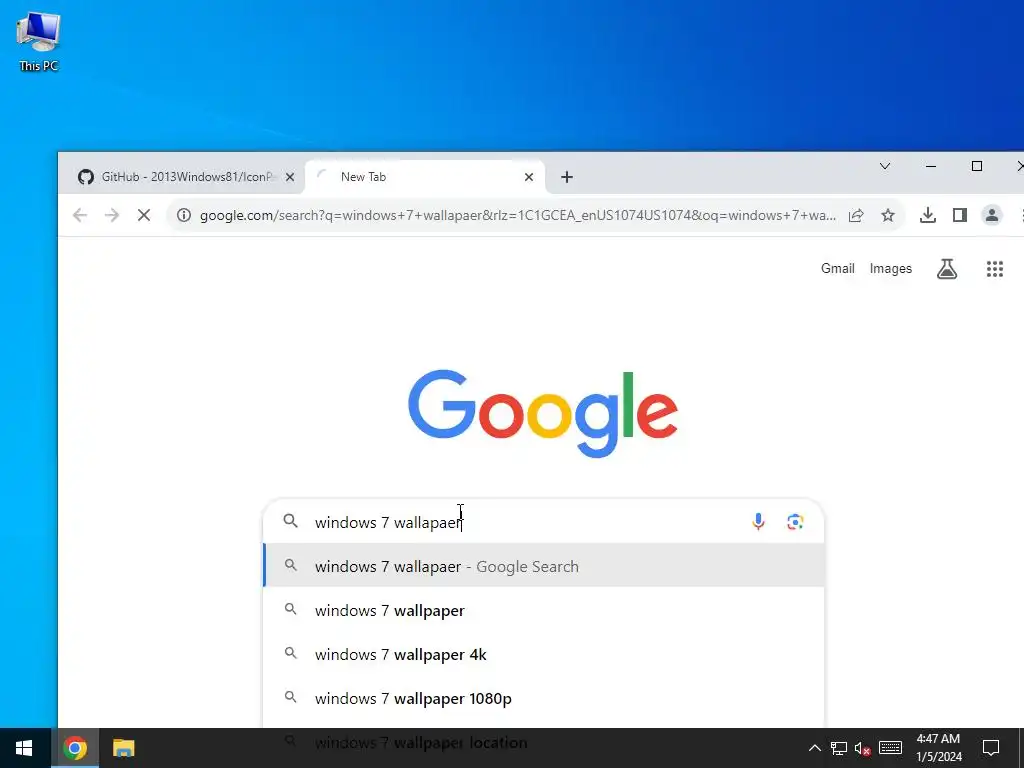Image resolution: width=1024 pixels, height=768 pixels.
Task: Click the Google logo
Action: click(543, 413)
